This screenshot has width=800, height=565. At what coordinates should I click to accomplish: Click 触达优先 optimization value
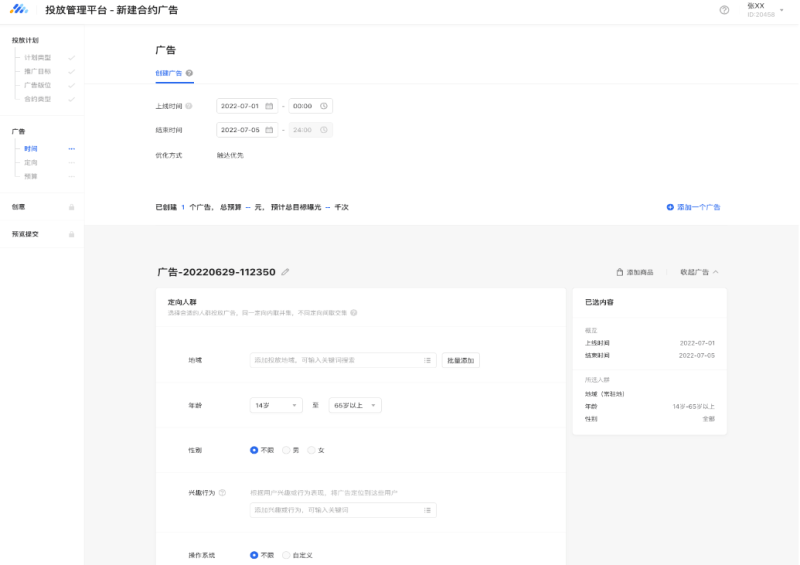[230, 155]
